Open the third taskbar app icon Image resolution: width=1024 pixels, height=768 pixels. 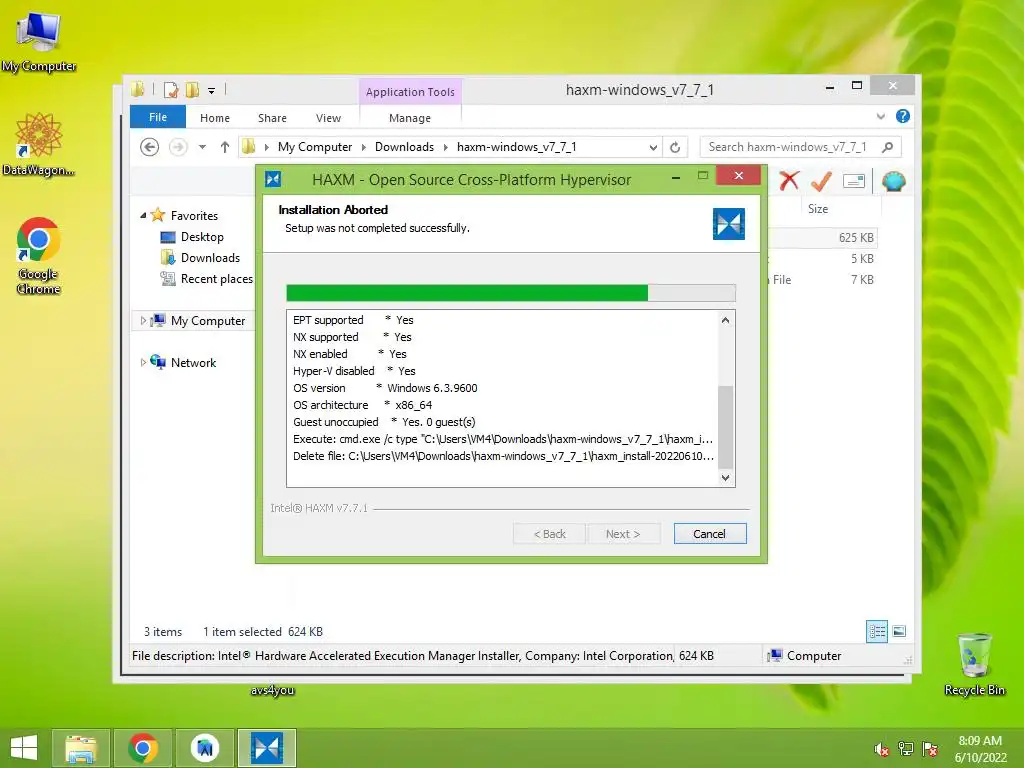(x=205, y=748)
